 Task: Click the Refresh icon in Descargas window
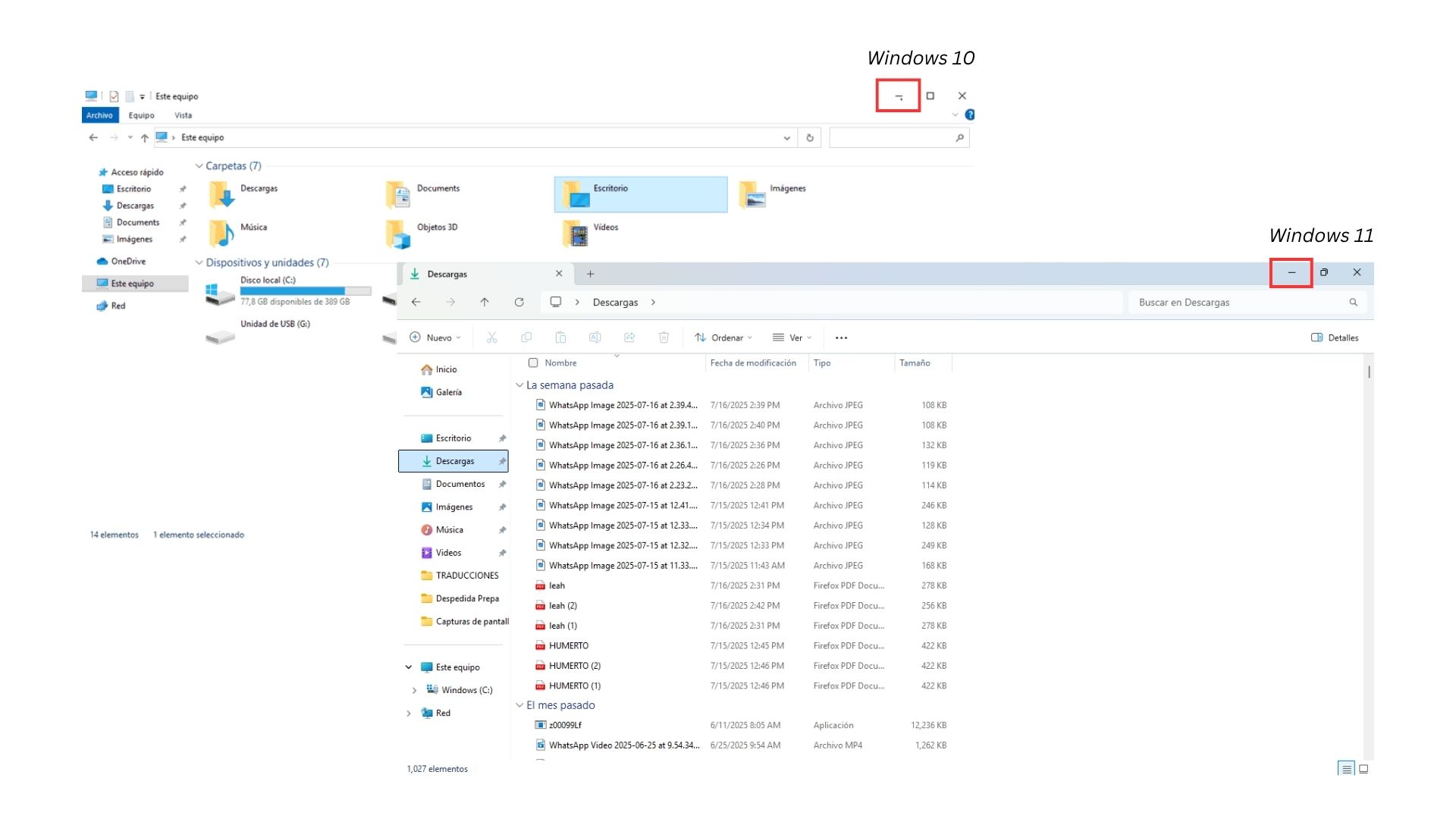519,302
